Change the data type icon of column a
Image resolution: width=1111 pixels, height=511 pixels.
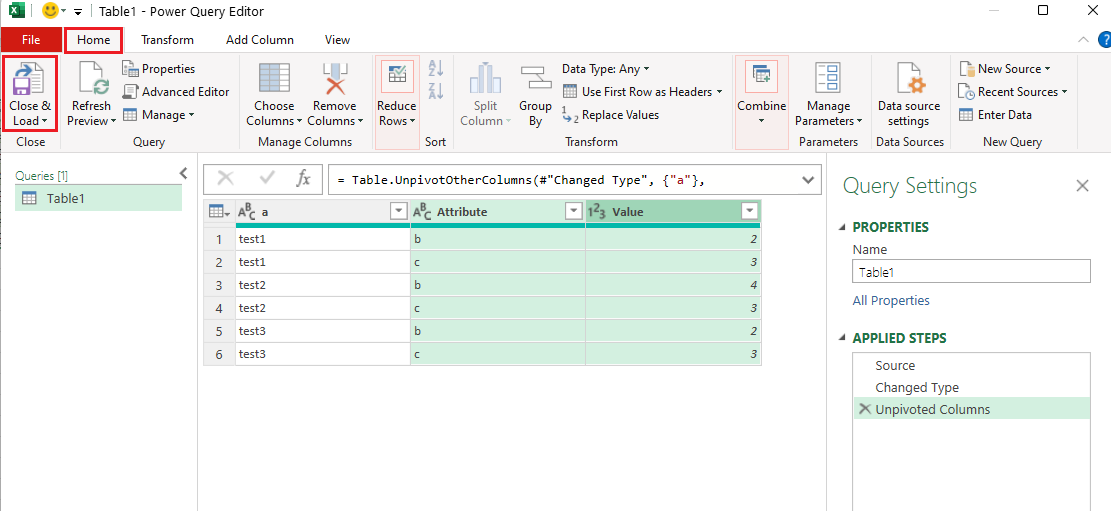[246, 211]
